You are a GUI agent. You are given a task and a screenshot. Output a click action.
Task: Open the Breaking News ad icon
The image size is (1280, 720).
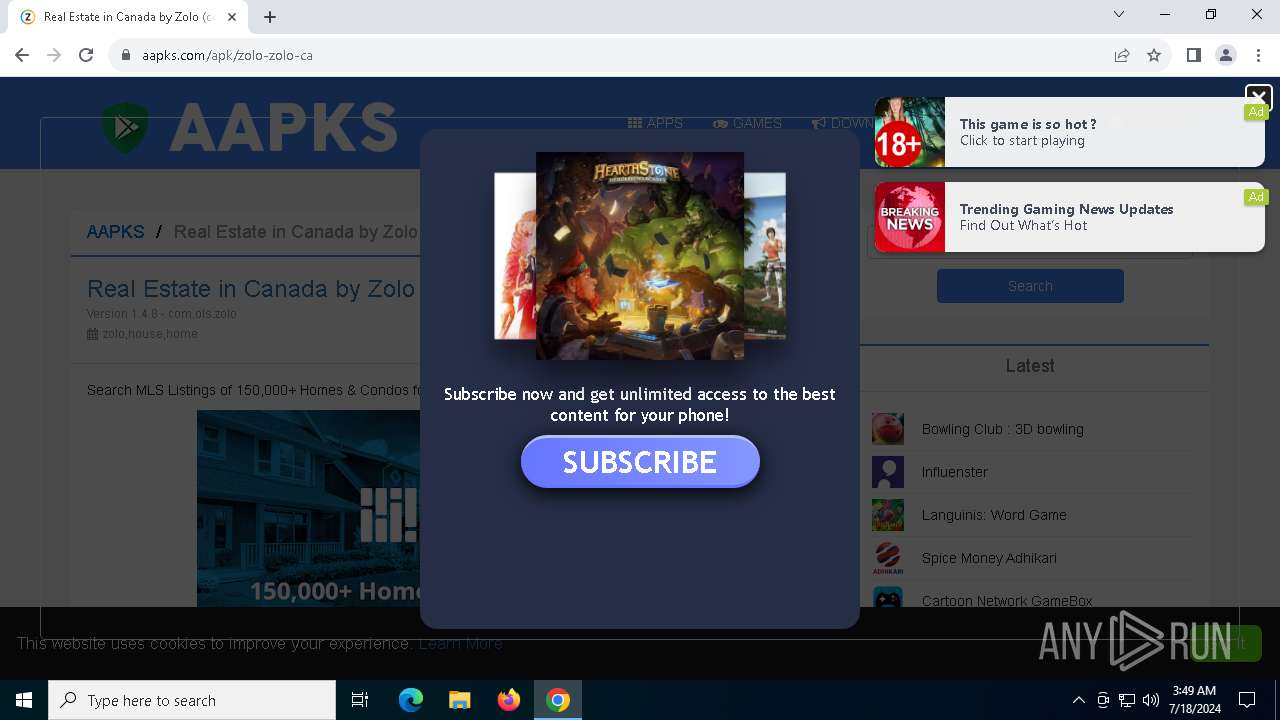click(910, 217)
